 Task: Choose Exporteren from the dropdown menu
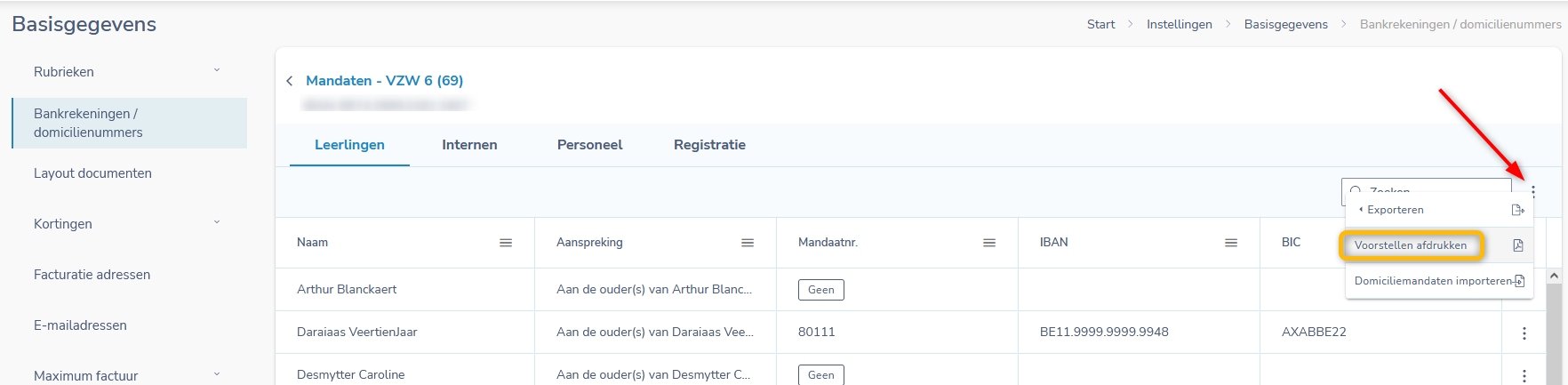click(x=1439, y=210)
